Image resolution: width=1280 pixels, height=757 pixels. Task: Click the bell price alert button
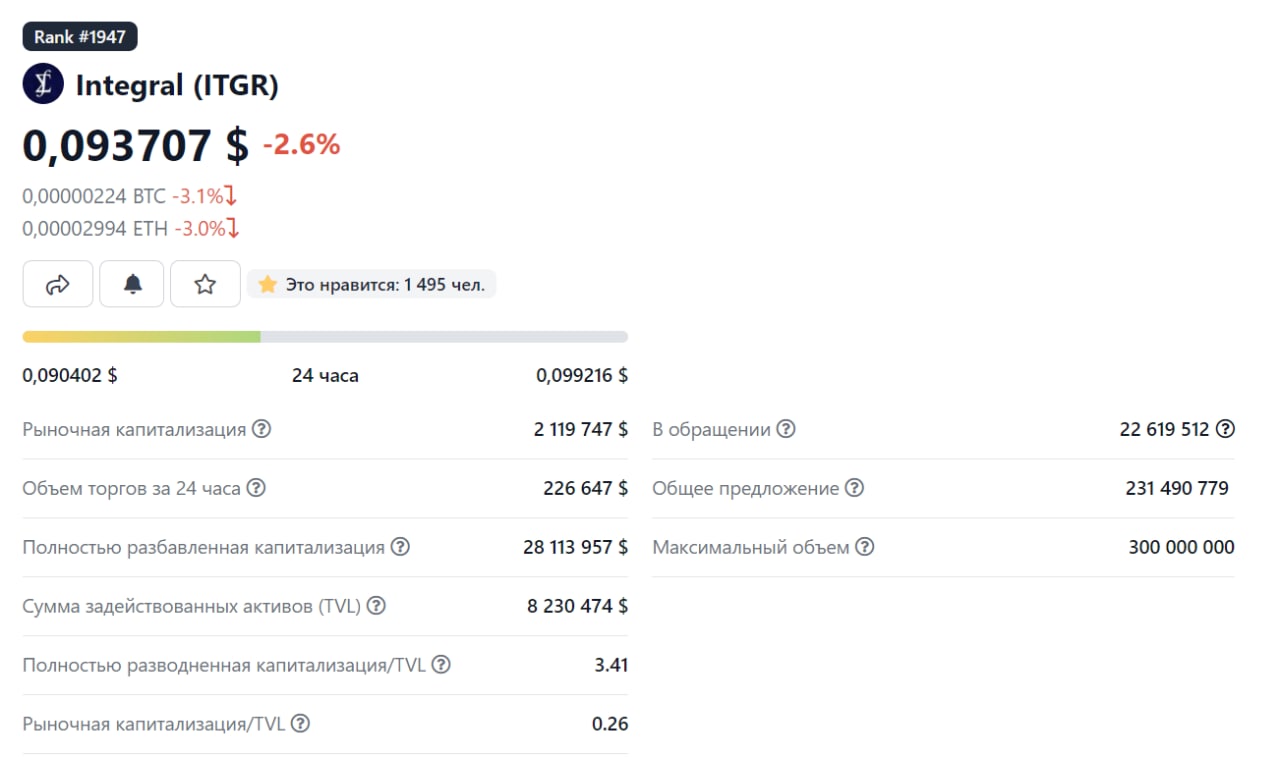(132, 284)
